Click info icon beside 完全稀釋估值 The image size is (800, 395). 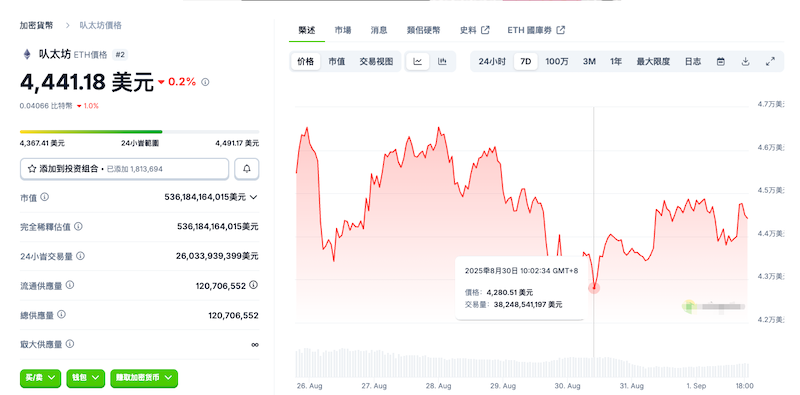coord(79,226)
